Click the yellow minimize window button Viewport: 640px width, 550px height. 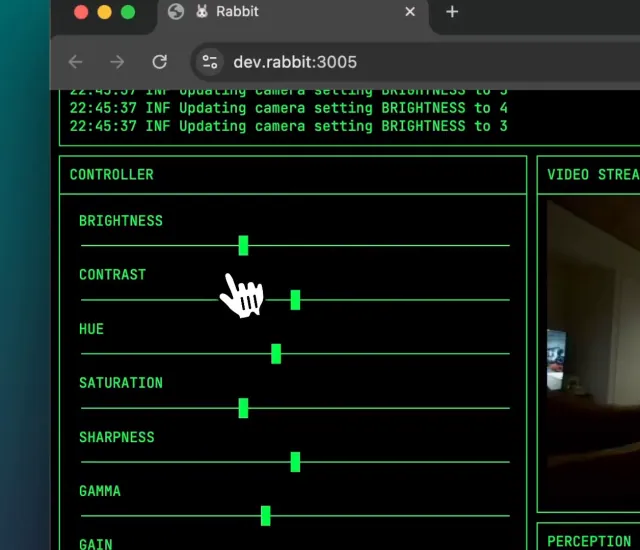[104, 12]
